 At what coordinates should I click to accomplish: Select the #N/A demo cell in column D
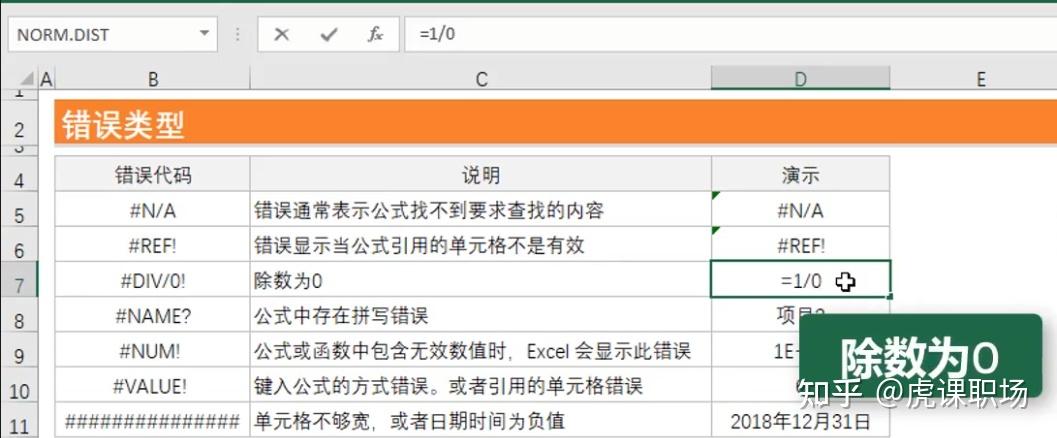(800, 210)
